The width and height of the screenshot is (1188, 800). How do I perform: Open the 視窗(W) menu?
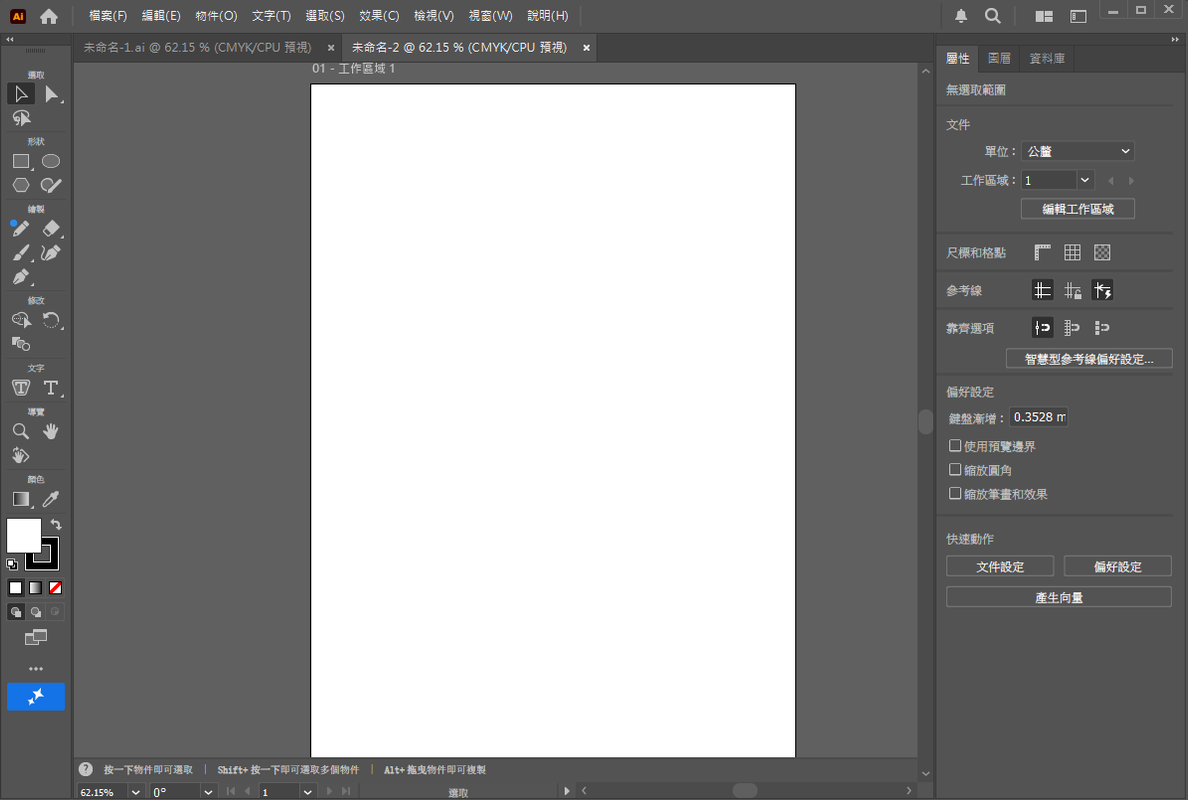[x=490, y=16]
